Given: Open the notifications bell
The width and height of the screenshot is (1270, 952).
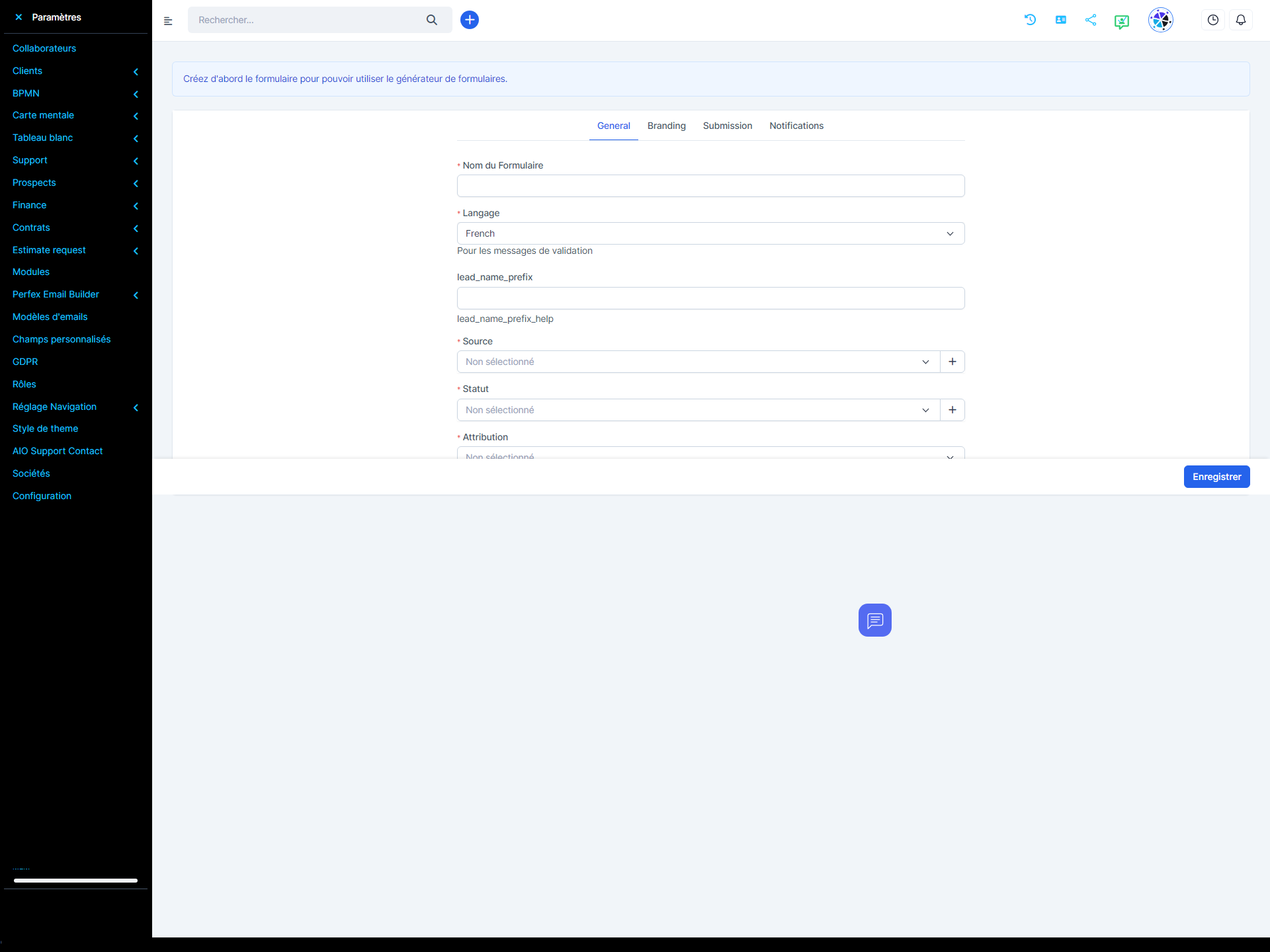Looking at the screenshot, I should (1241, 20).
